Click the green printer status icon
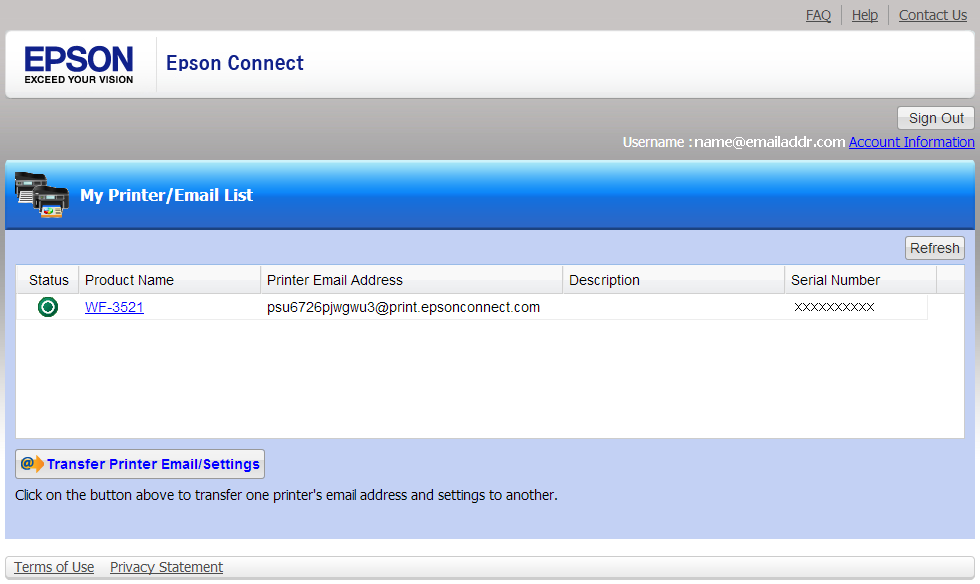Image resolution: width=980 pixels, height=584 pixels. pos(47,308)
